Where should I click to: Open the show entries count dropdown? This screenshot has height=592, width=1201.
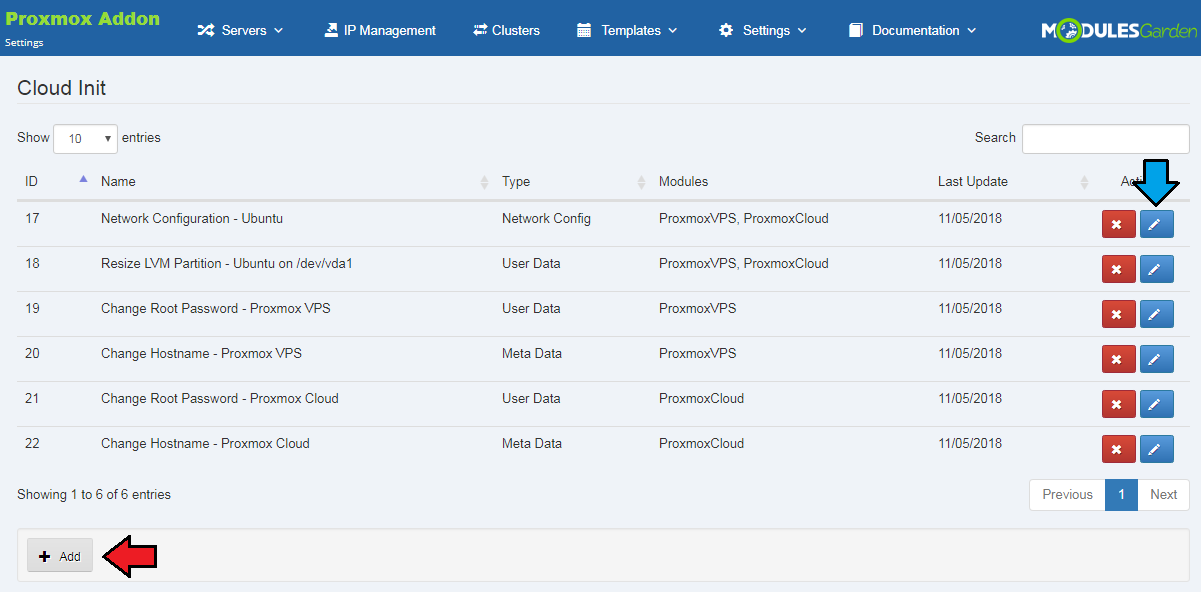[85, 139]
